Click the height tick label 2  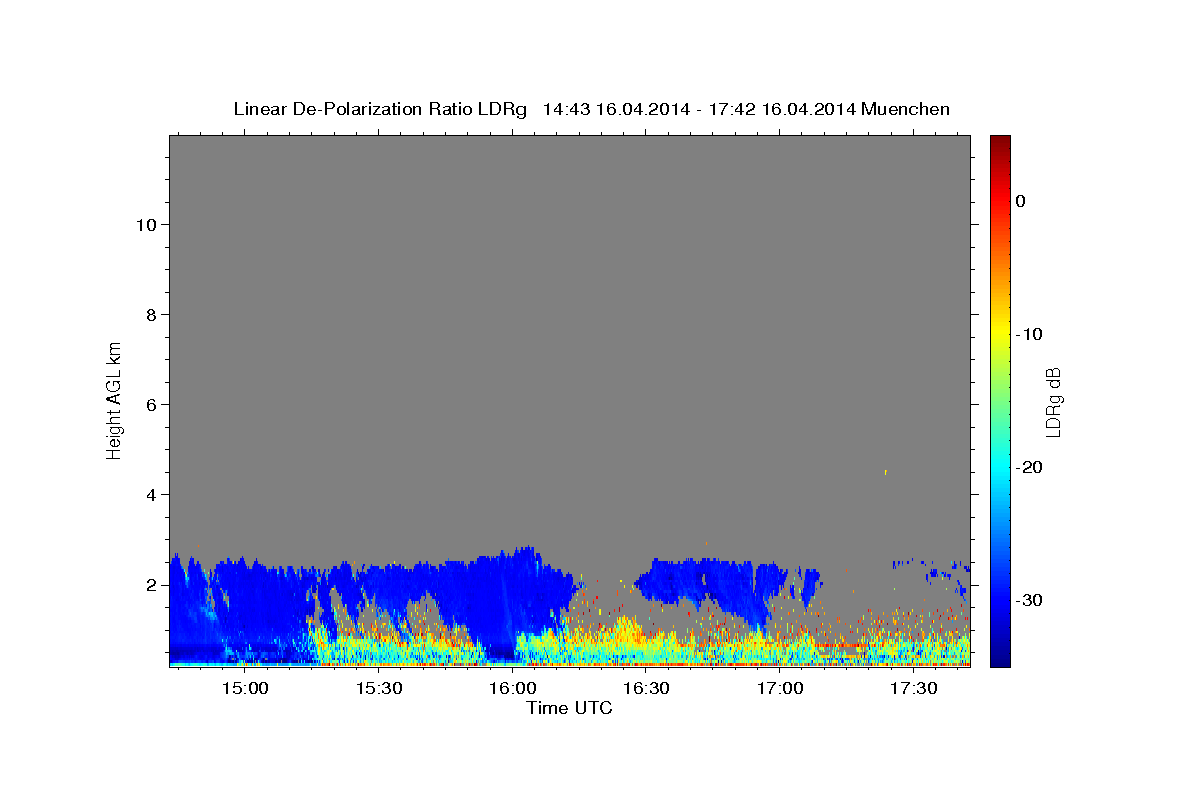point(149,584)
